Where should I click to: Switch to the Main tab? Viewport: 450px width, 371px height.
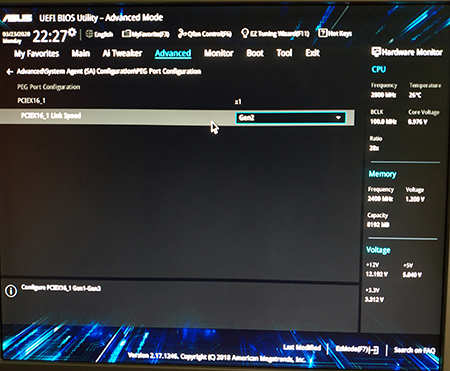(x=81, y=53)
